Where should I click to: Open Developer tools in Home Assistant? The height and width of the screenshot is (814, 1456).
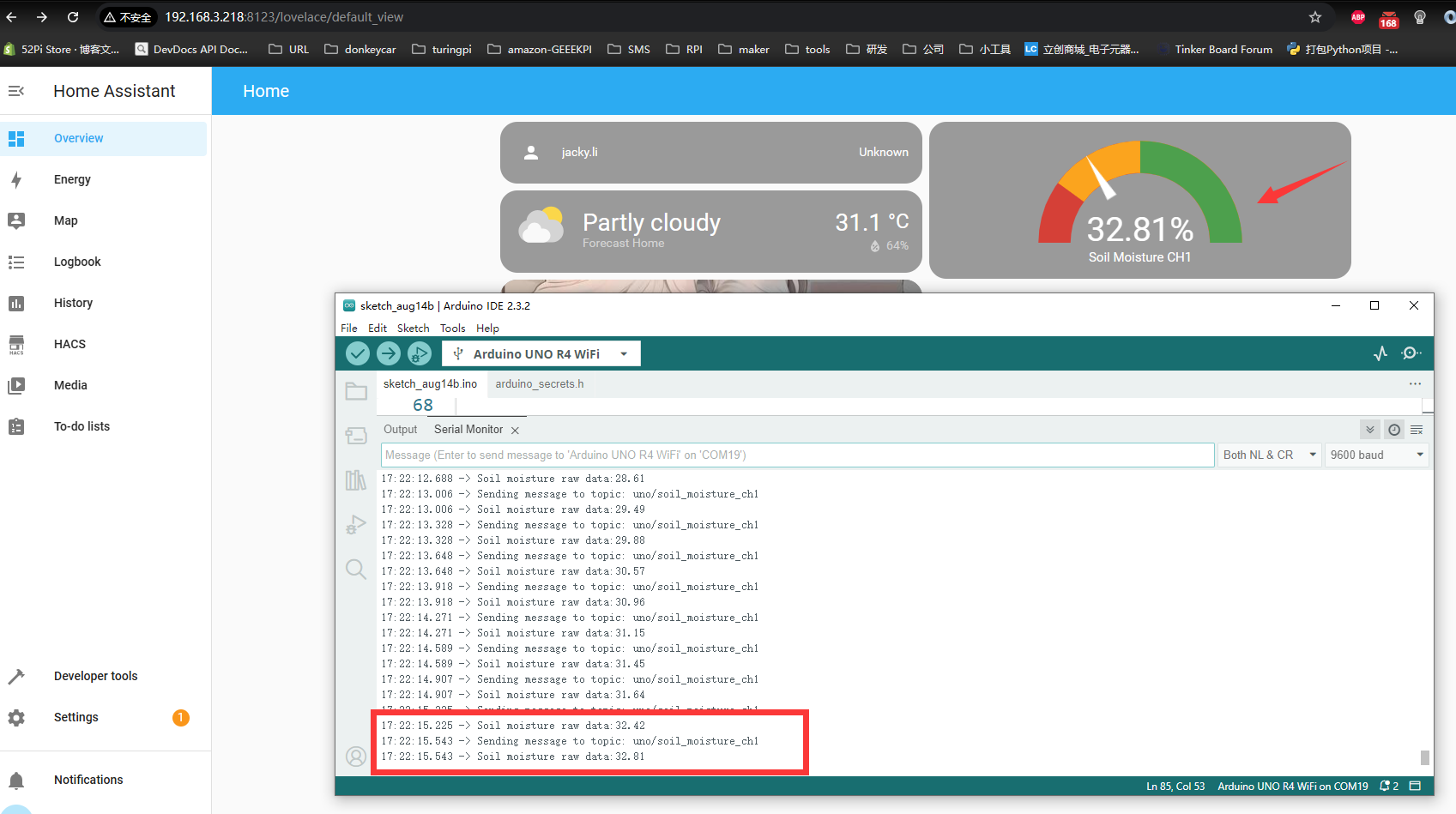104,676
